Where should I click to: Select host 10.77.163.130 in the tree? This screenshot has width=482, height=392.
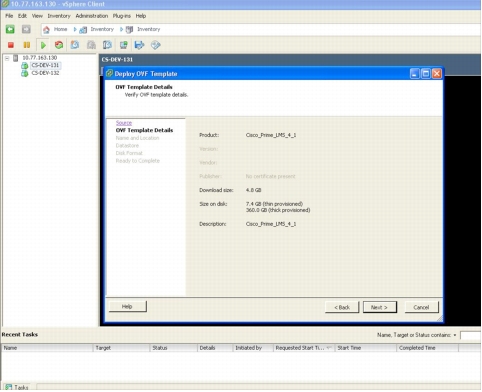pyautogui.click(x=39, y=58)
